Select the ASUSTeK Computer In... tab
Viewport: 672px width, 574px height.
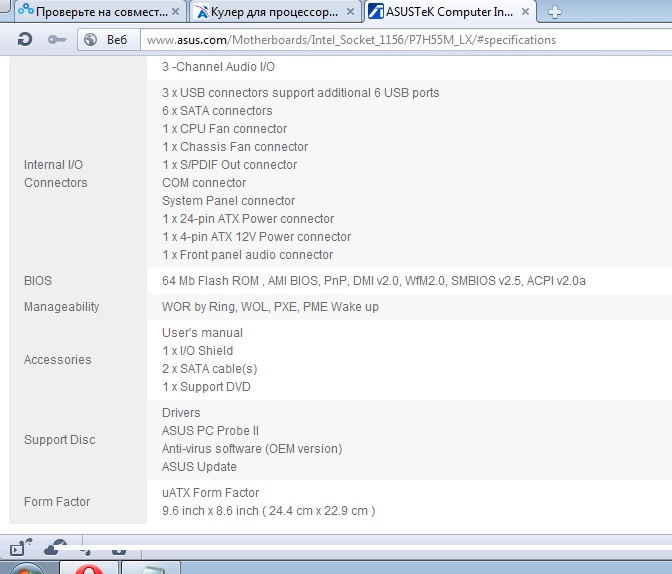click(x=449, y=12)
